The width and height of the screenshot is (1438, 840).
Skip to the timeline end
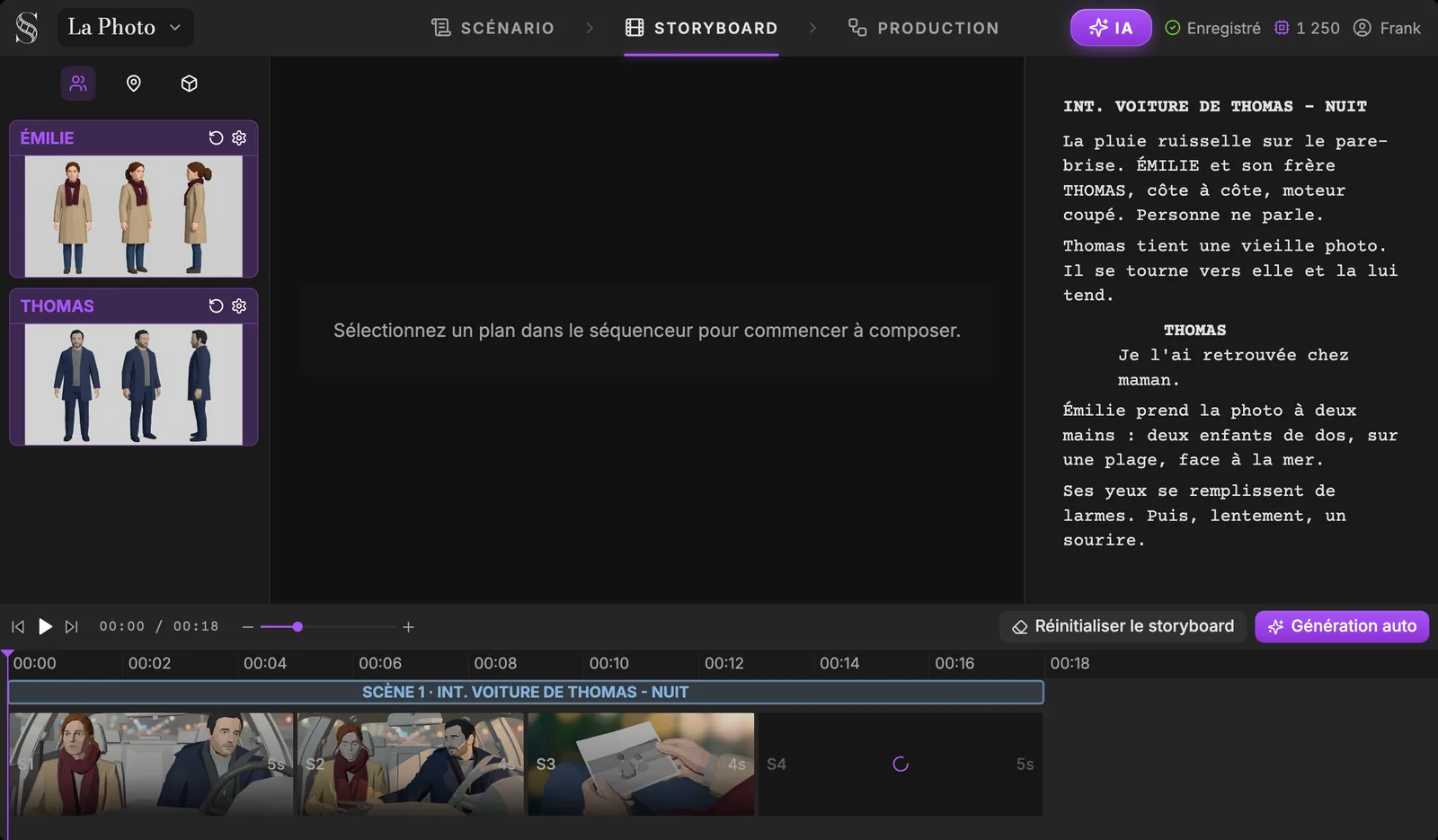click(72, 627)
